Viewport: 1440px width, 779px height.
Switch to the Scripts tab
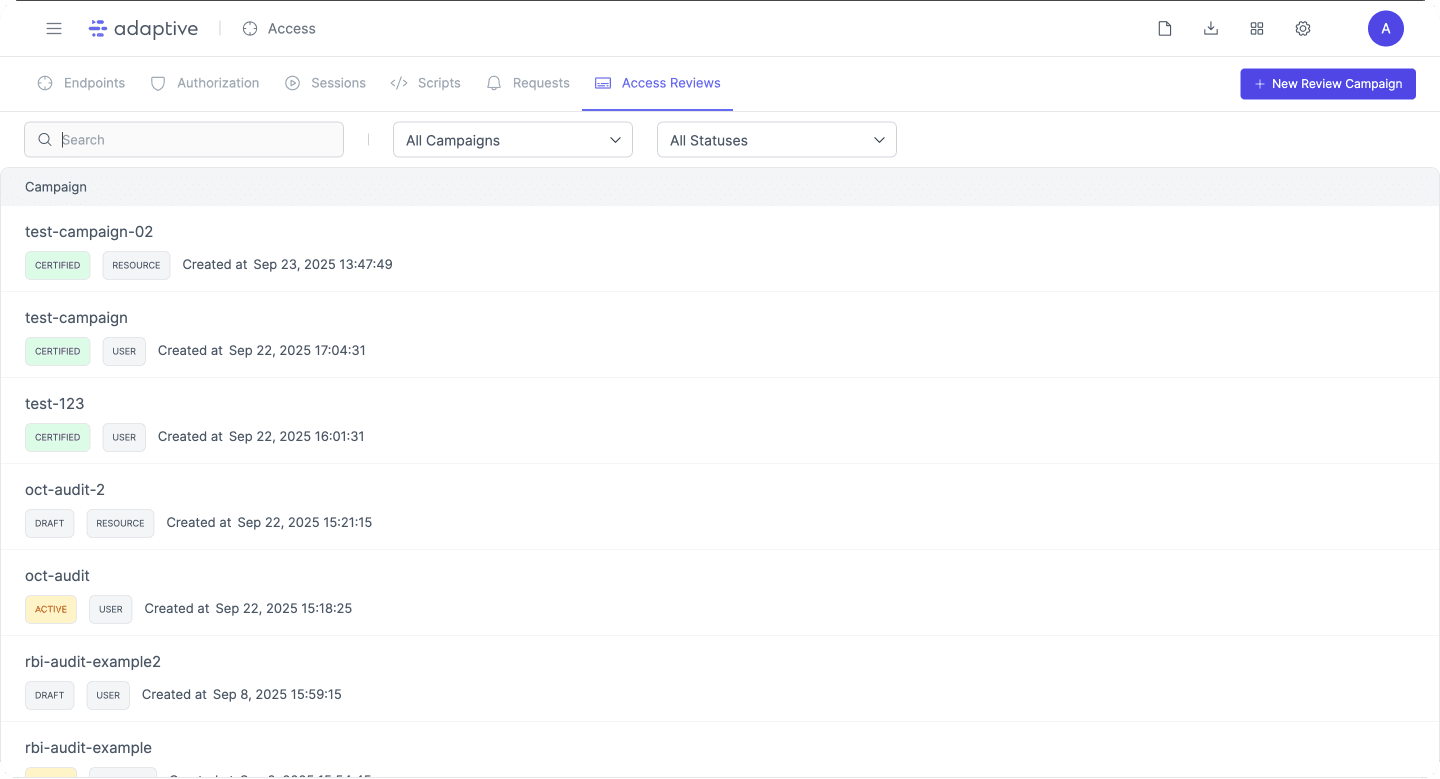click(426, 83)
